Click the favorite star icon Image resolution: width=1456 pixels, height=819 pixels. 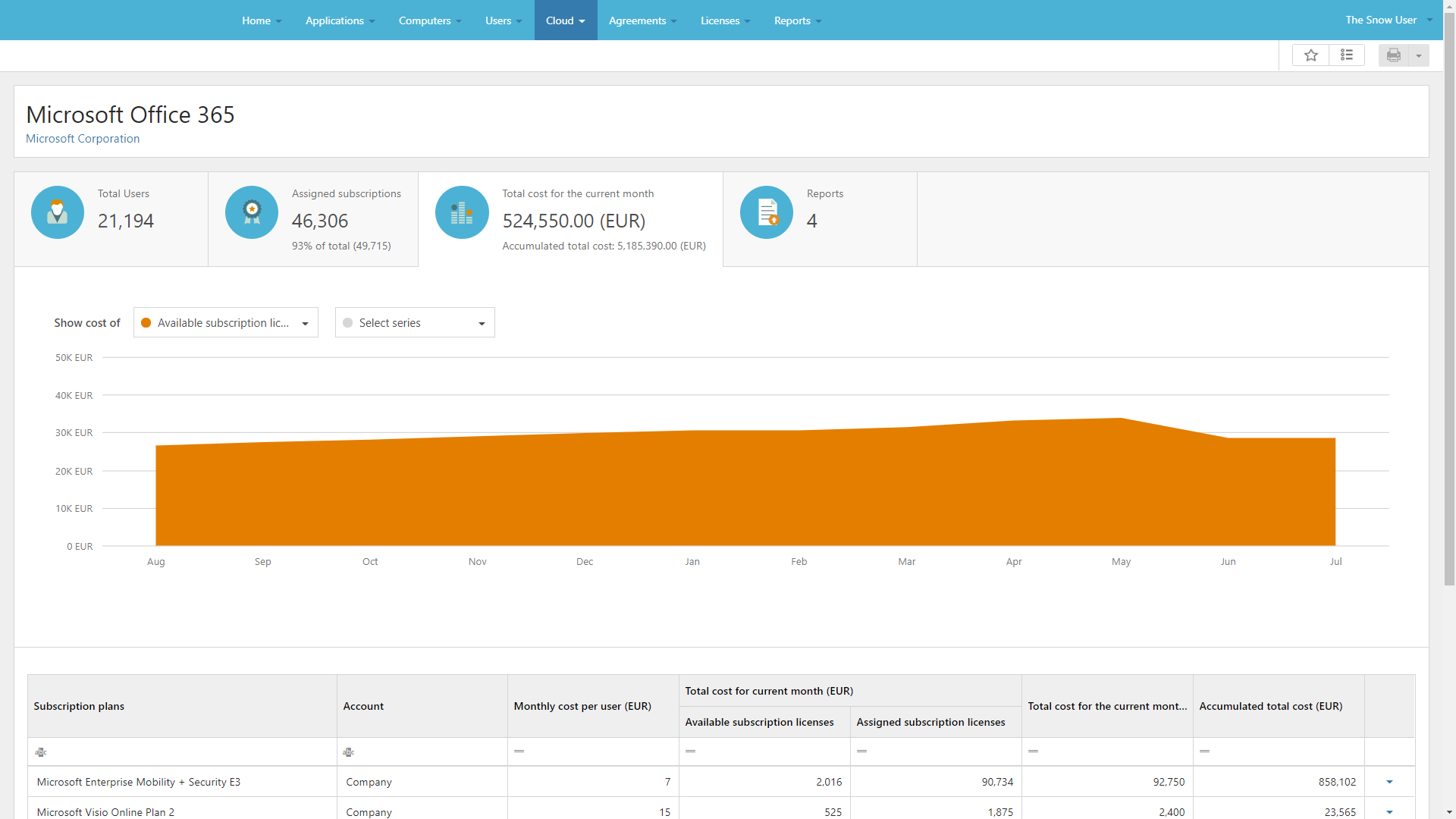point(1310,55)
